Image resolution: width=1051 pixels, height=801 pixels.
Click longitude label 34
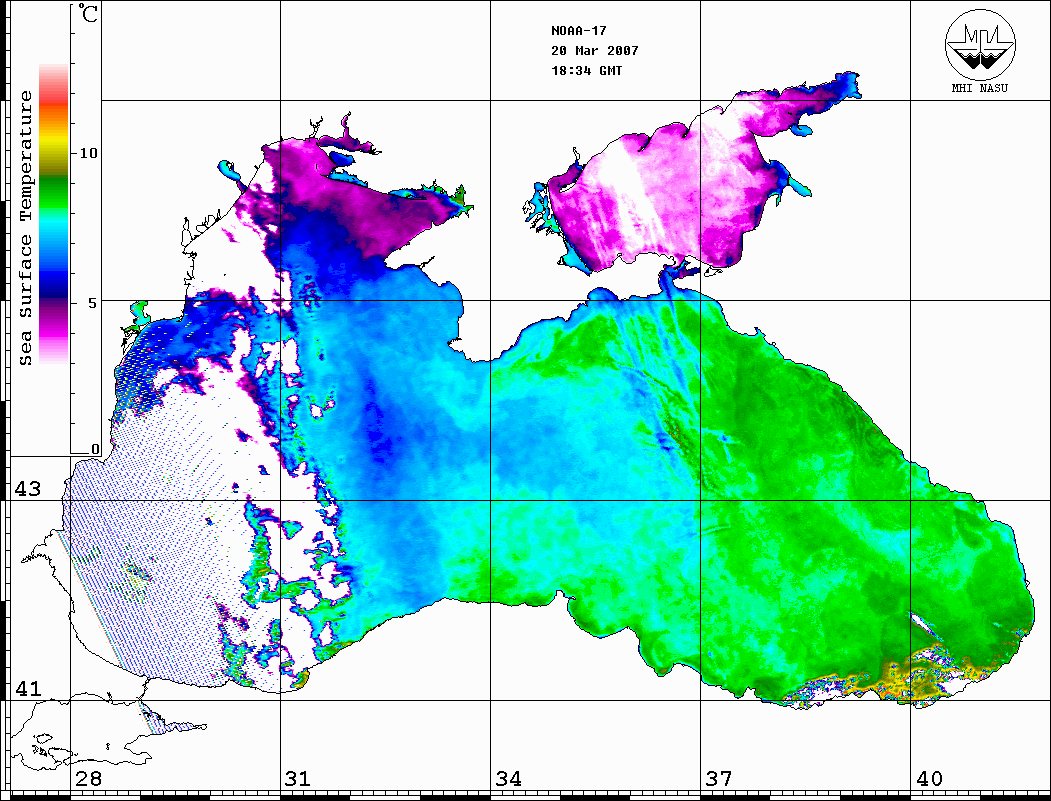[x=508, y=779]
